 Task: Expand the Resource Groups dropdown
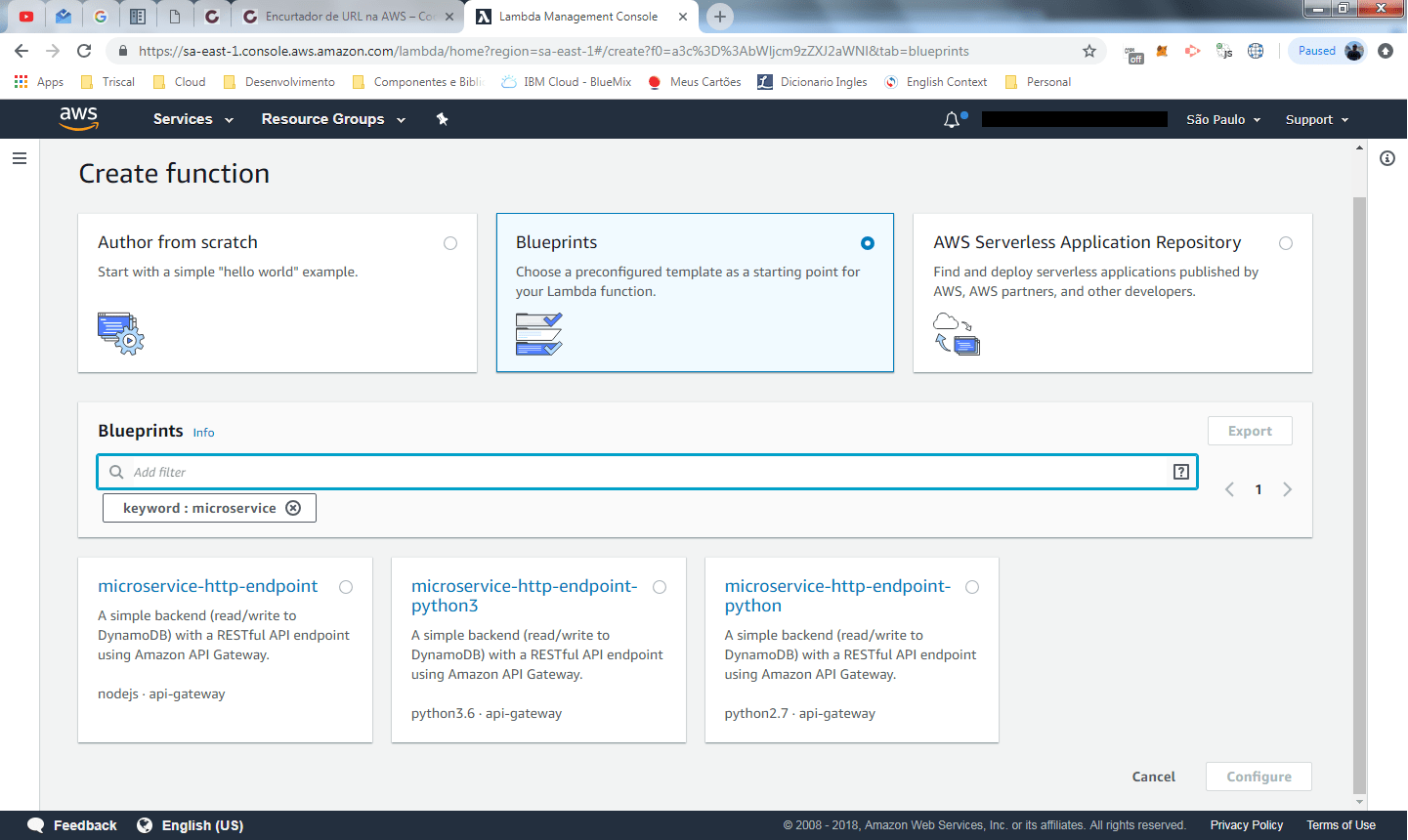point(333,119)
